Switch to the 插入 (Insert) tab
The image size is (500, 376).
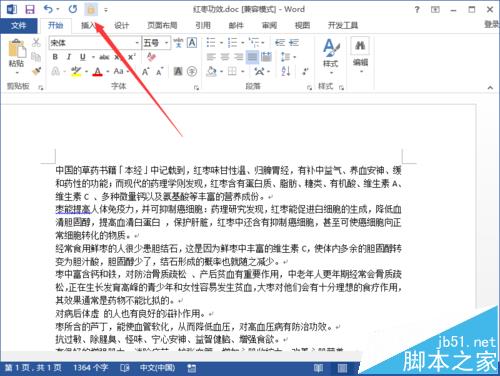click(88, 25)
